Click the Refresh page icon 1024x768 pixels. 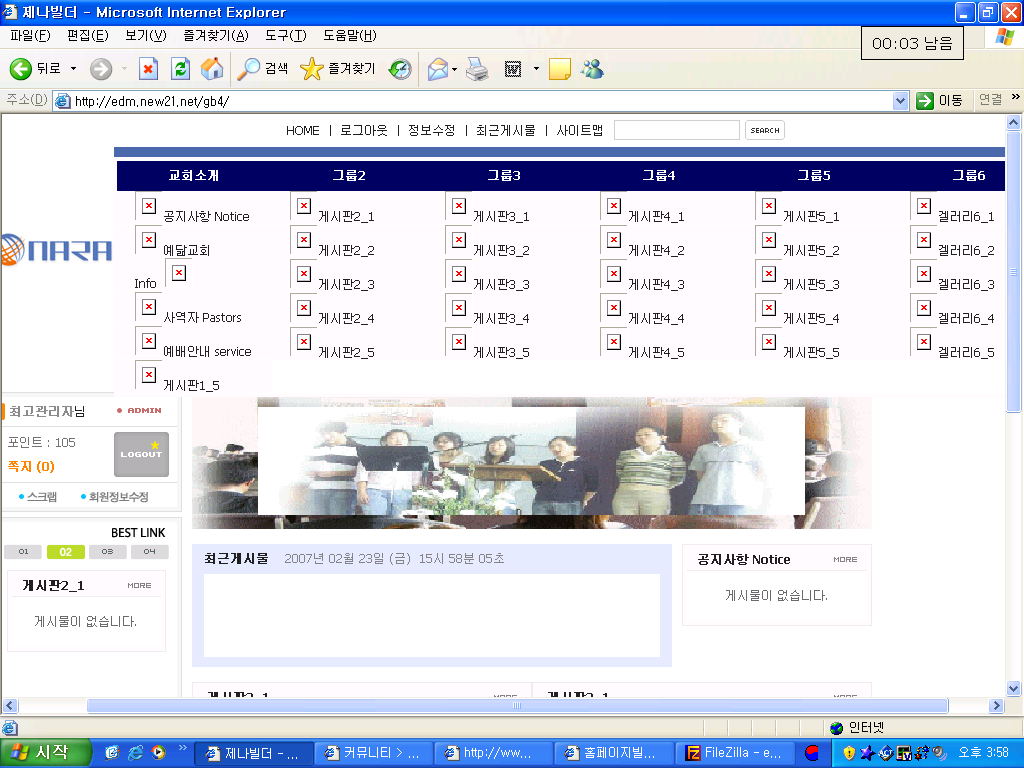click(x=180, y=69)
